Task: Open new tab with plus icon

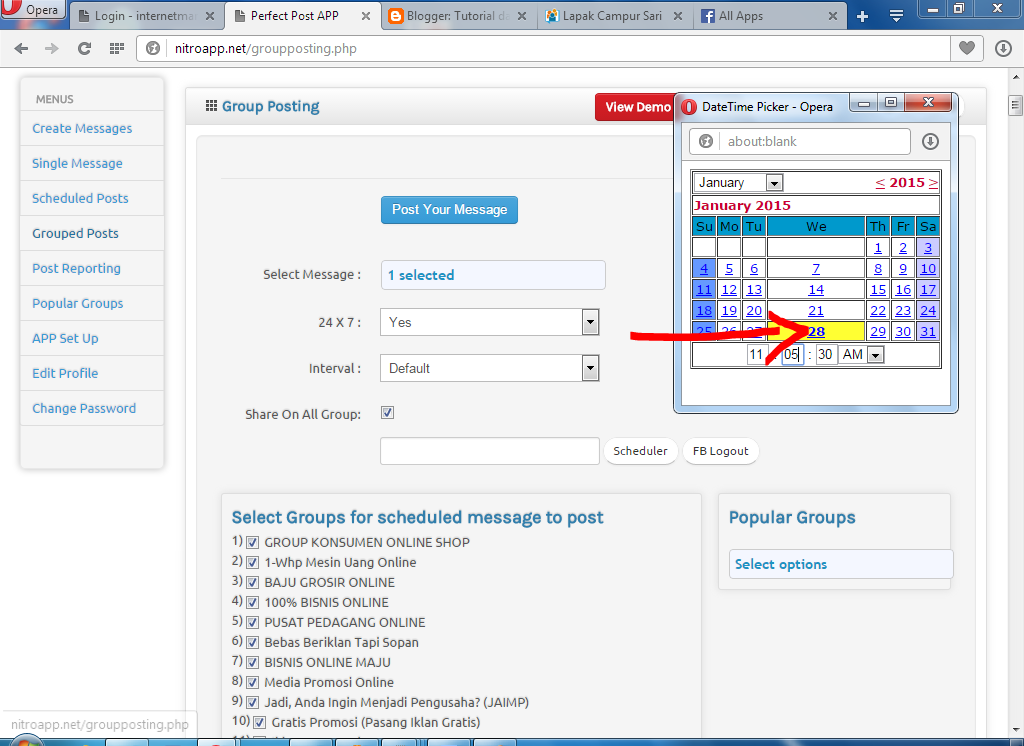Action: coord(862,16)
